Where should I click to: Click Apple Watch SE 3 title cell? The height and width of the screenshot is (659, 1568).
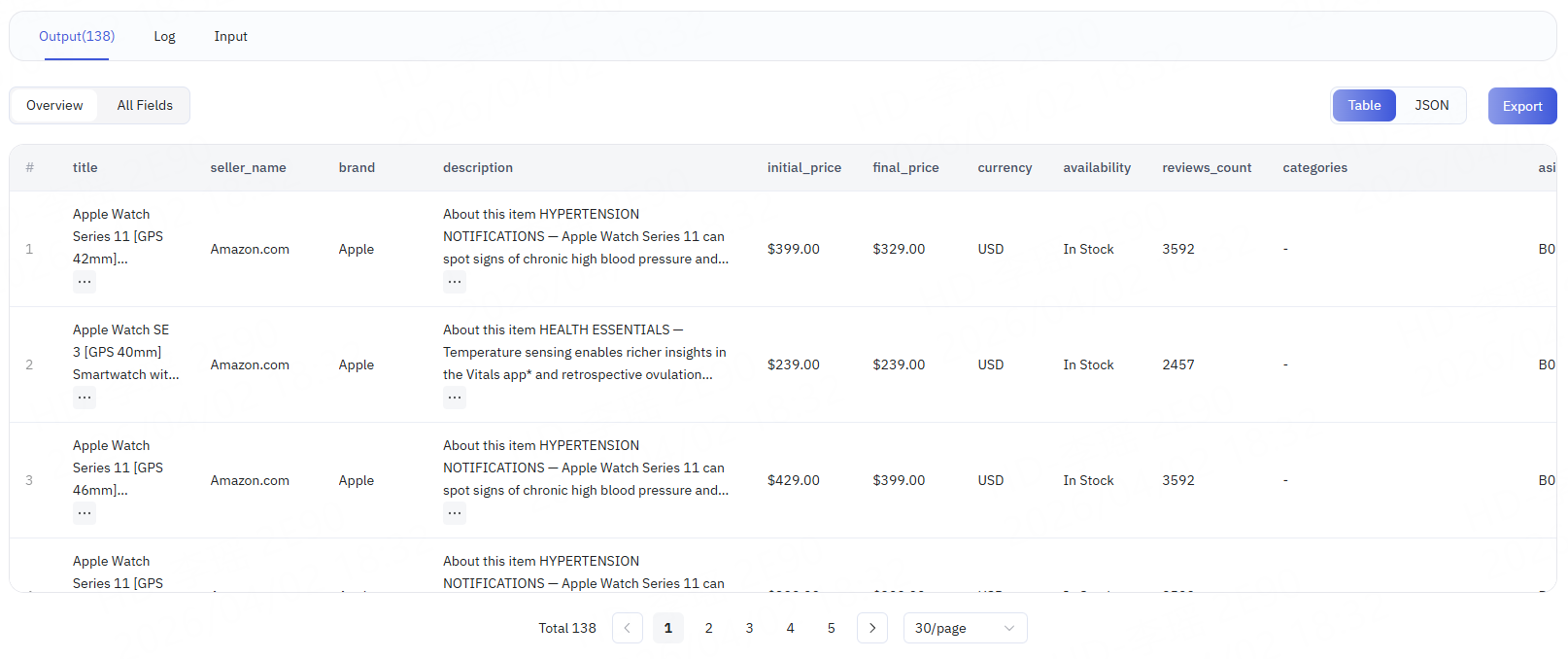tap(125, 352)
